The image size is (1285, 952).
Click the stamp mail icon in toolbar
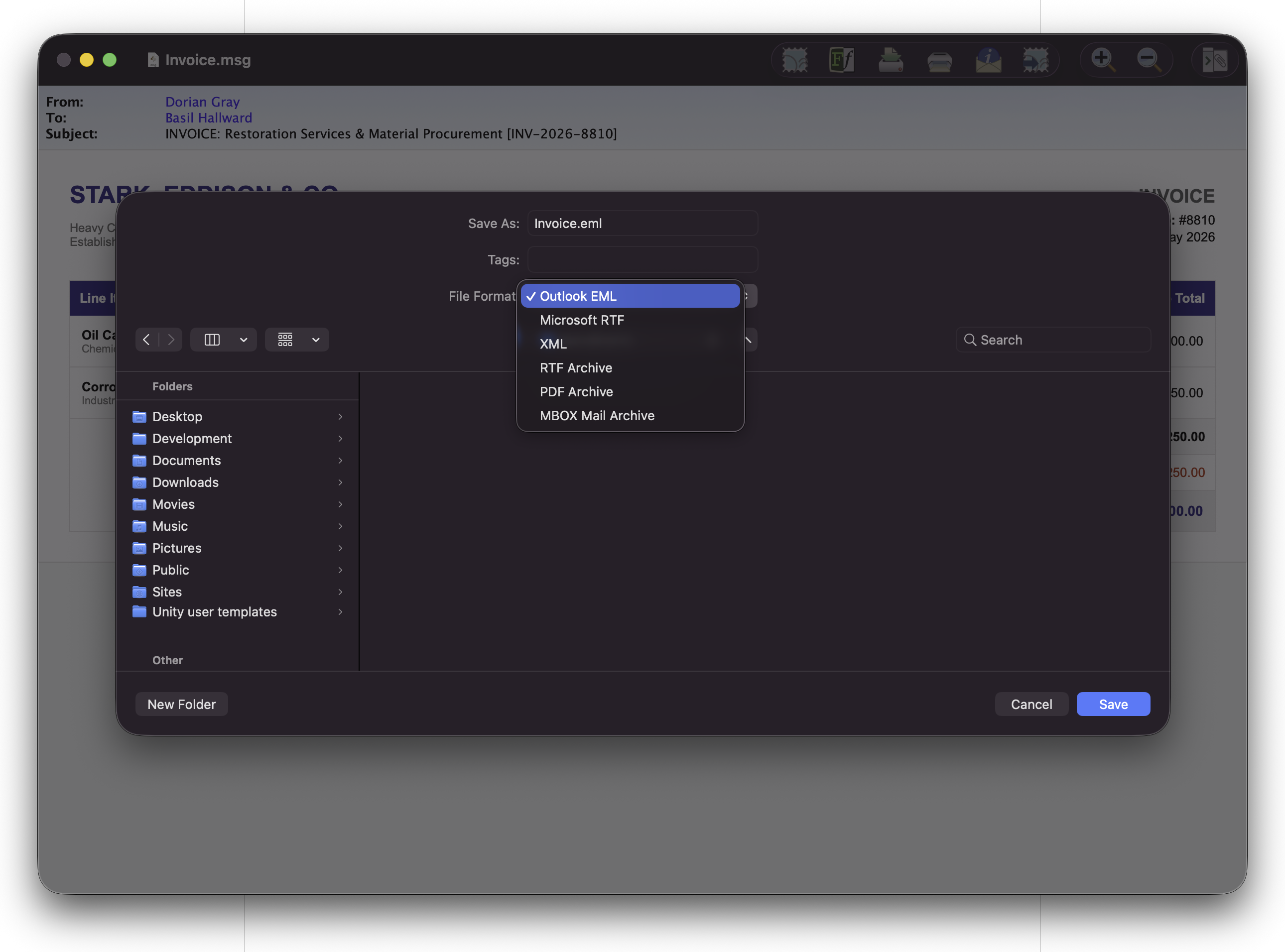click(794, 60)
